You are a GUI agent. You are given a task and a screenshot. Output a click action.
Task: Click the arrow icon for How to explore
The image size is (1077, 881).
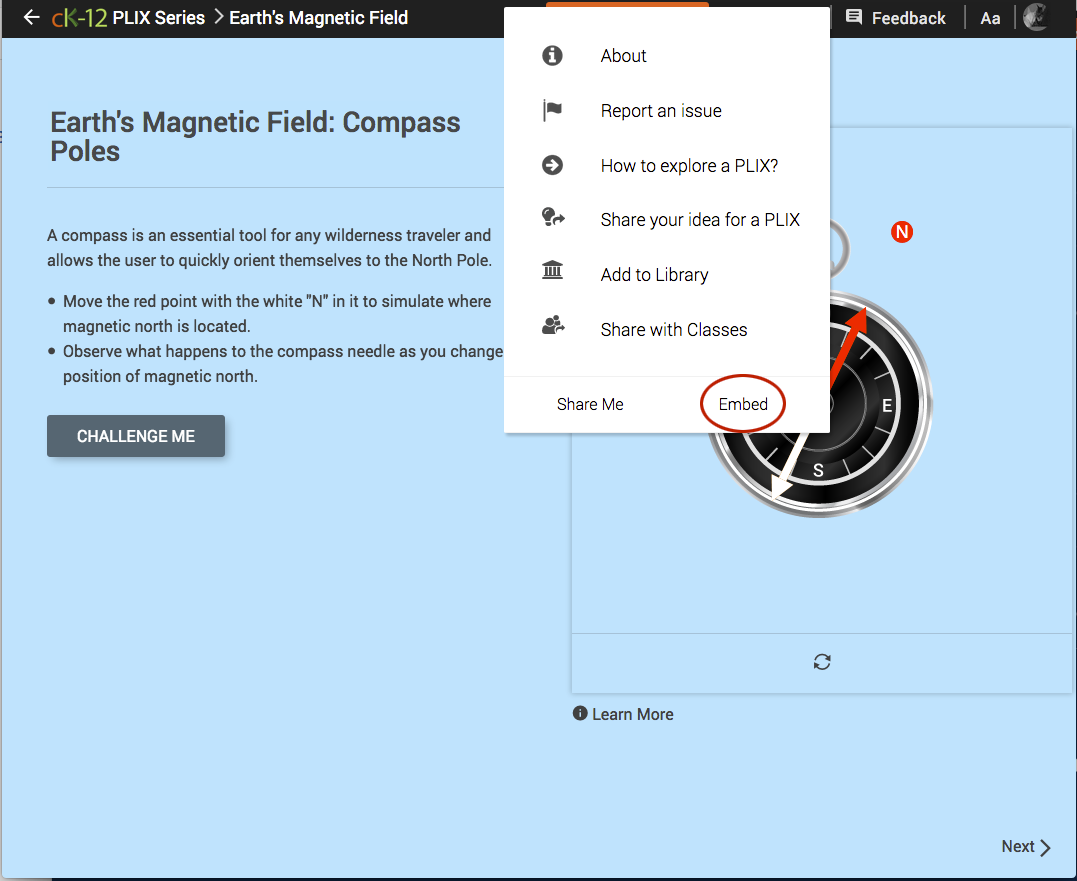(552, 166)
